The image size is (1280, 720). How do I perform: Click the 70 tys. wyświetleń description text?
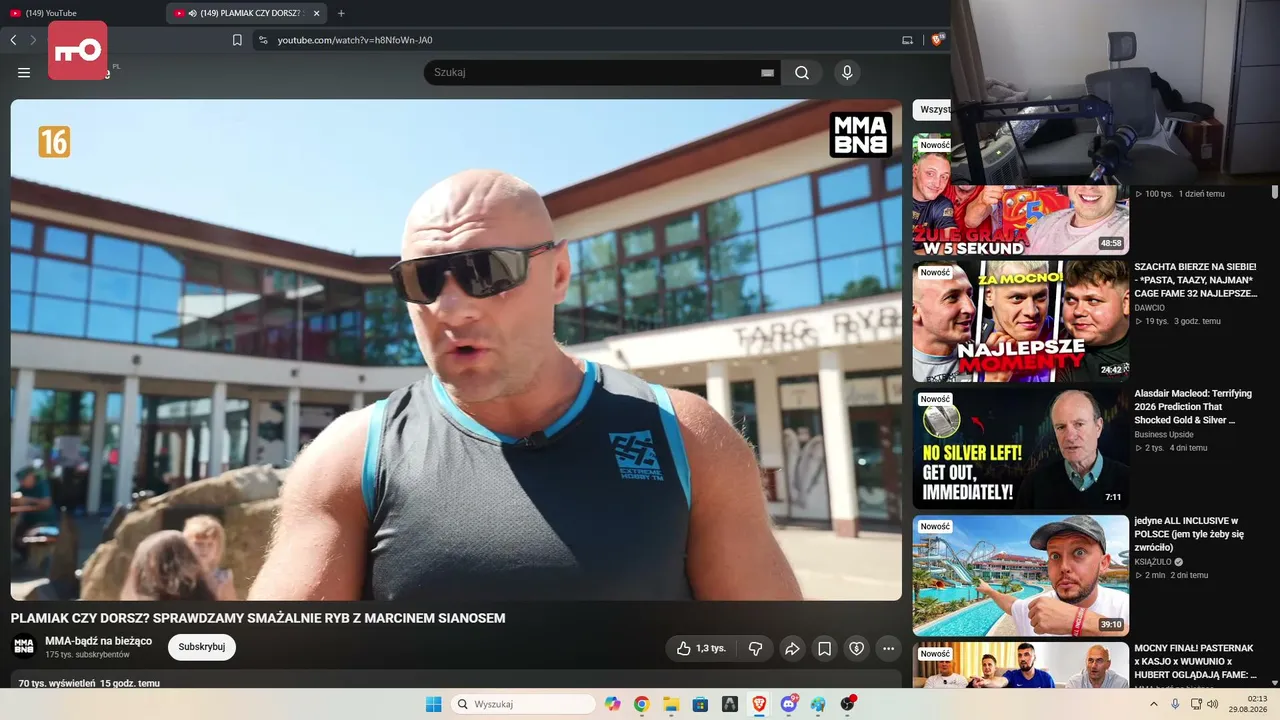89,683
